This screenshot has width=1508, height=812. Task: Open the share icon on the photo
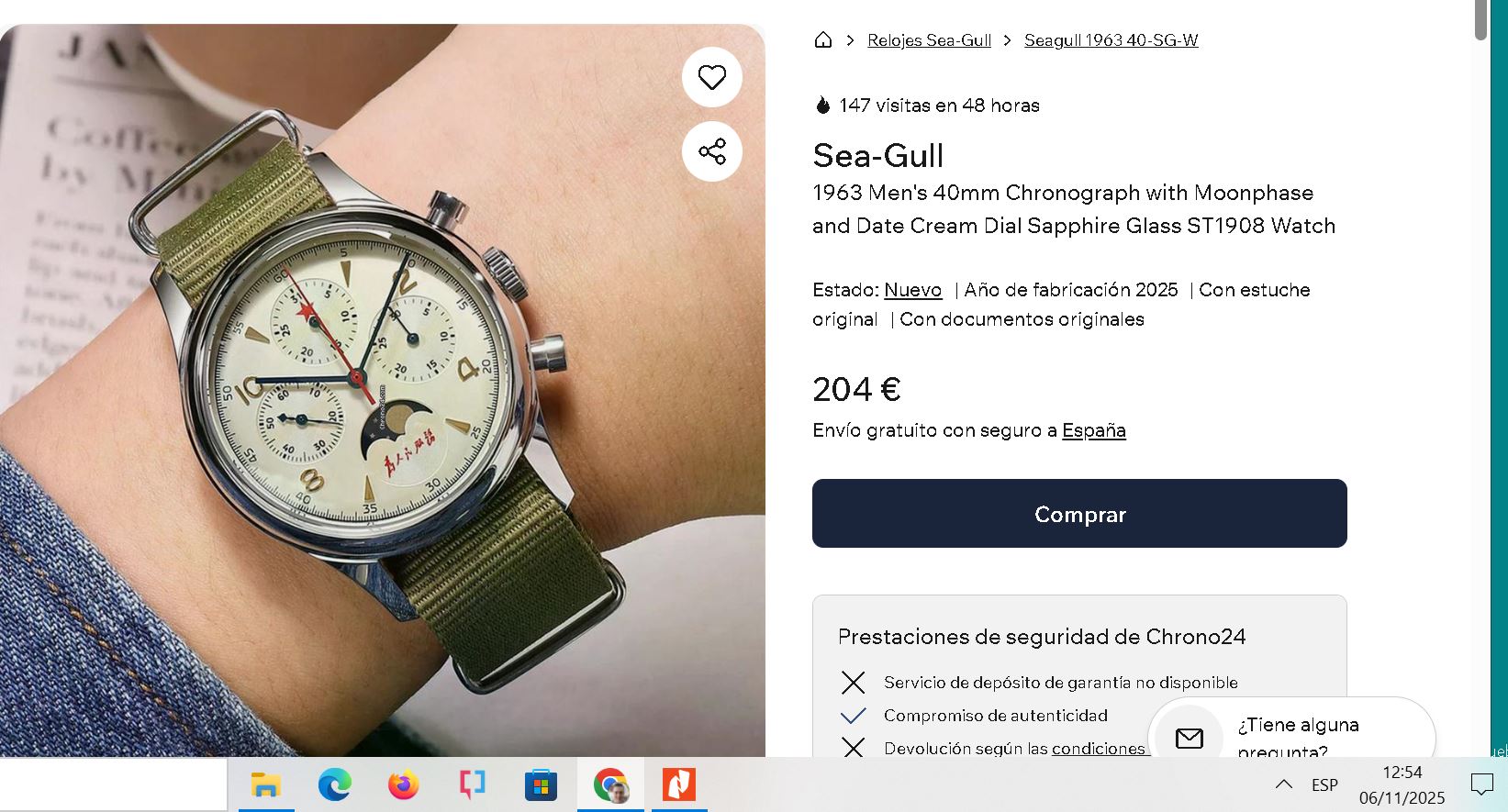712,151
